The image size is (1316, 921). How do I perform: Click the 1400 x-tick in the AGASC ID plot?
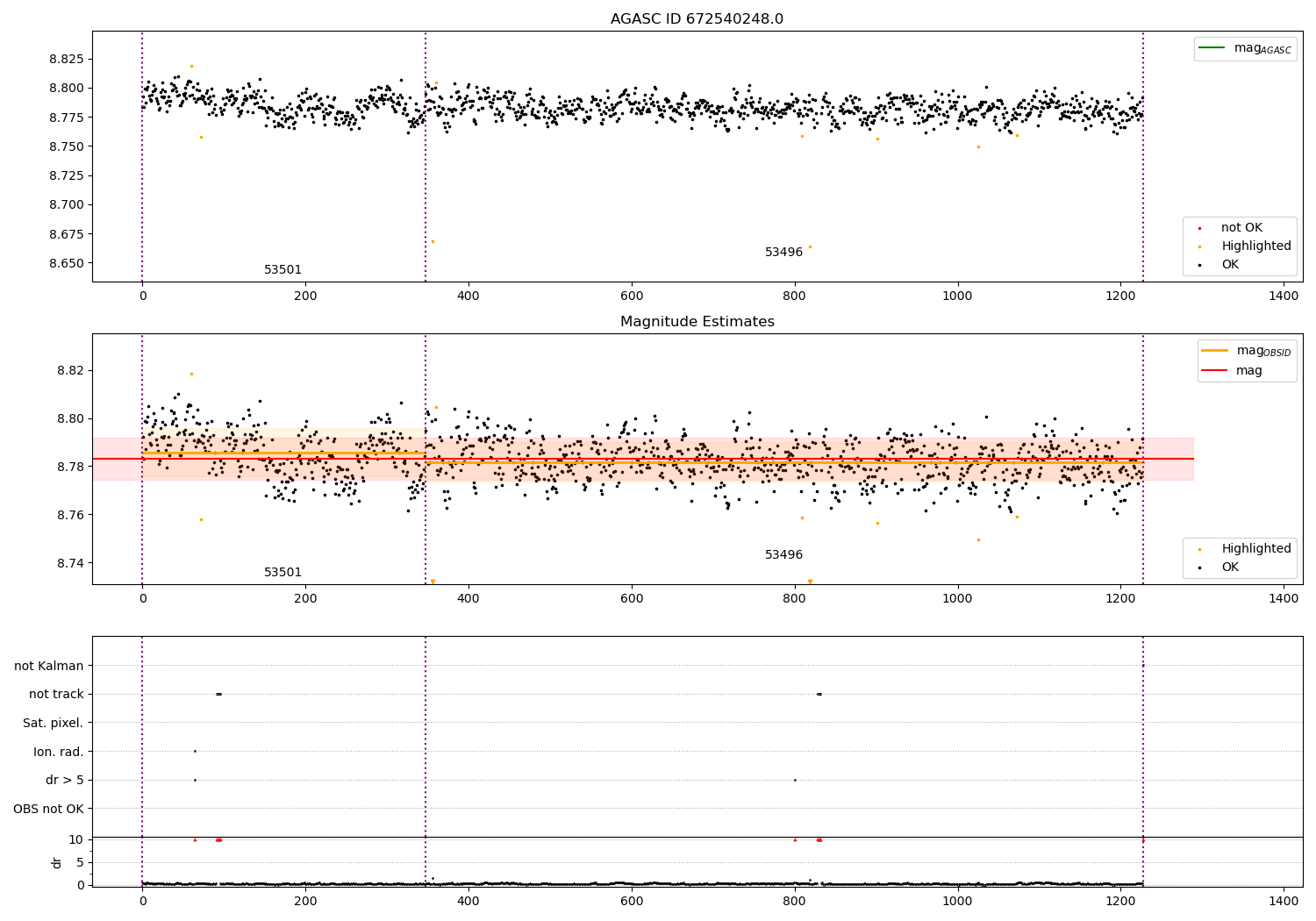pos(1284,296)
